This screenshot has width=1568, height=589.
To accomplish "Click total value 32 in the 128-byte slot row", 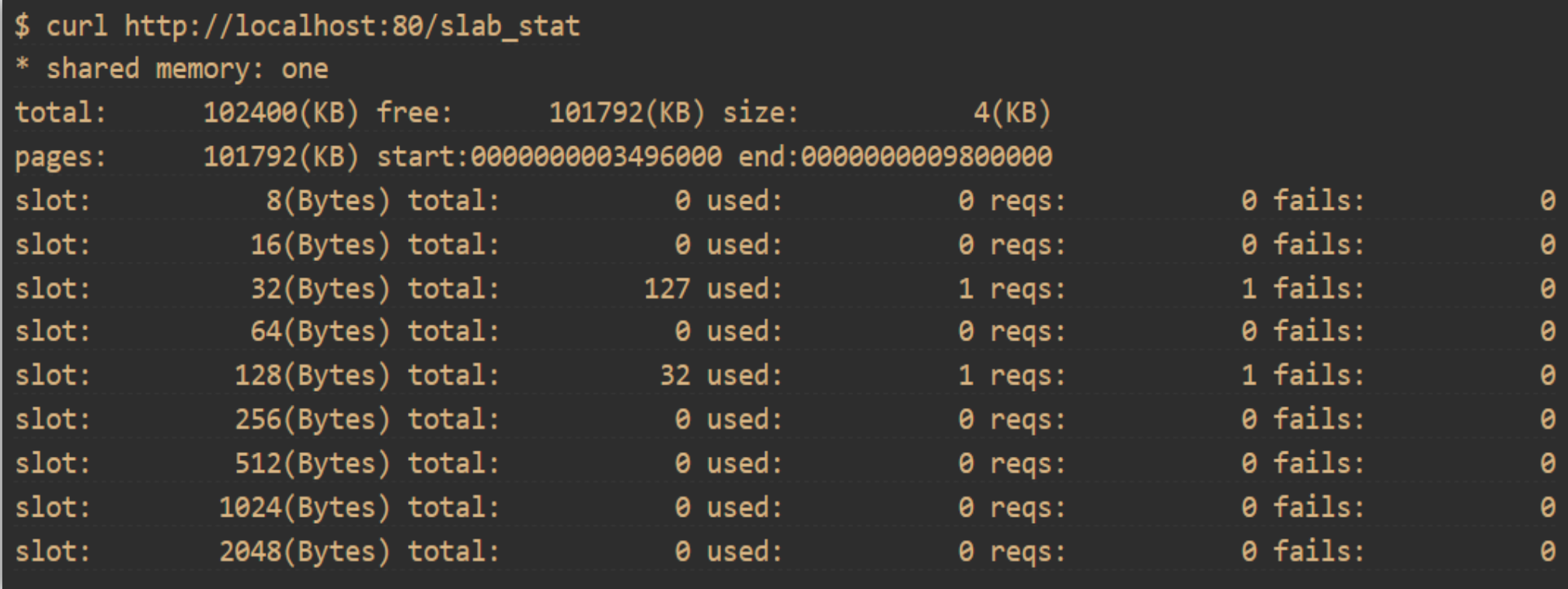I will click(x=674, y=376).
